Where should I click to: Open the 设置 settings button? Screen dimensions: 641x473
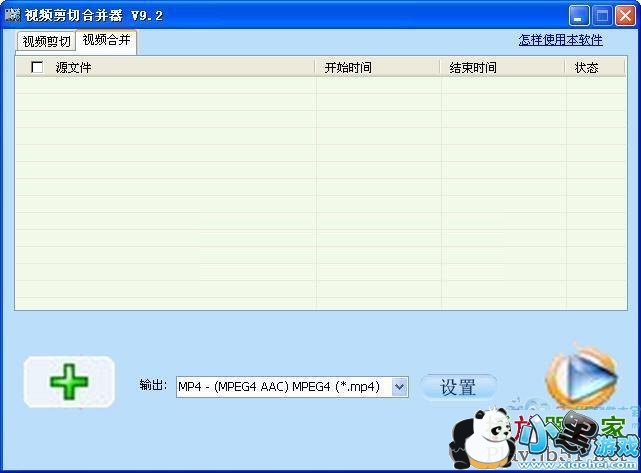458,387
